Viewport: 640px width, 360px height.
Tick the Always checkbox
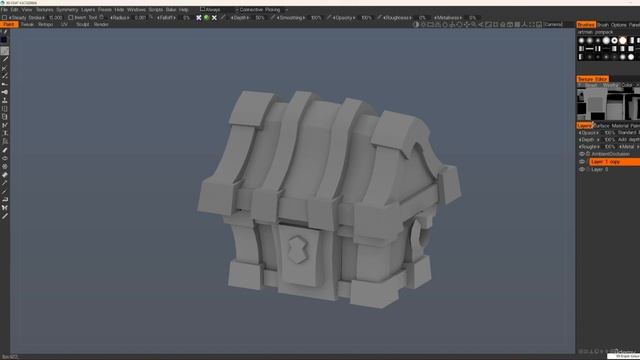click(202, 9)
